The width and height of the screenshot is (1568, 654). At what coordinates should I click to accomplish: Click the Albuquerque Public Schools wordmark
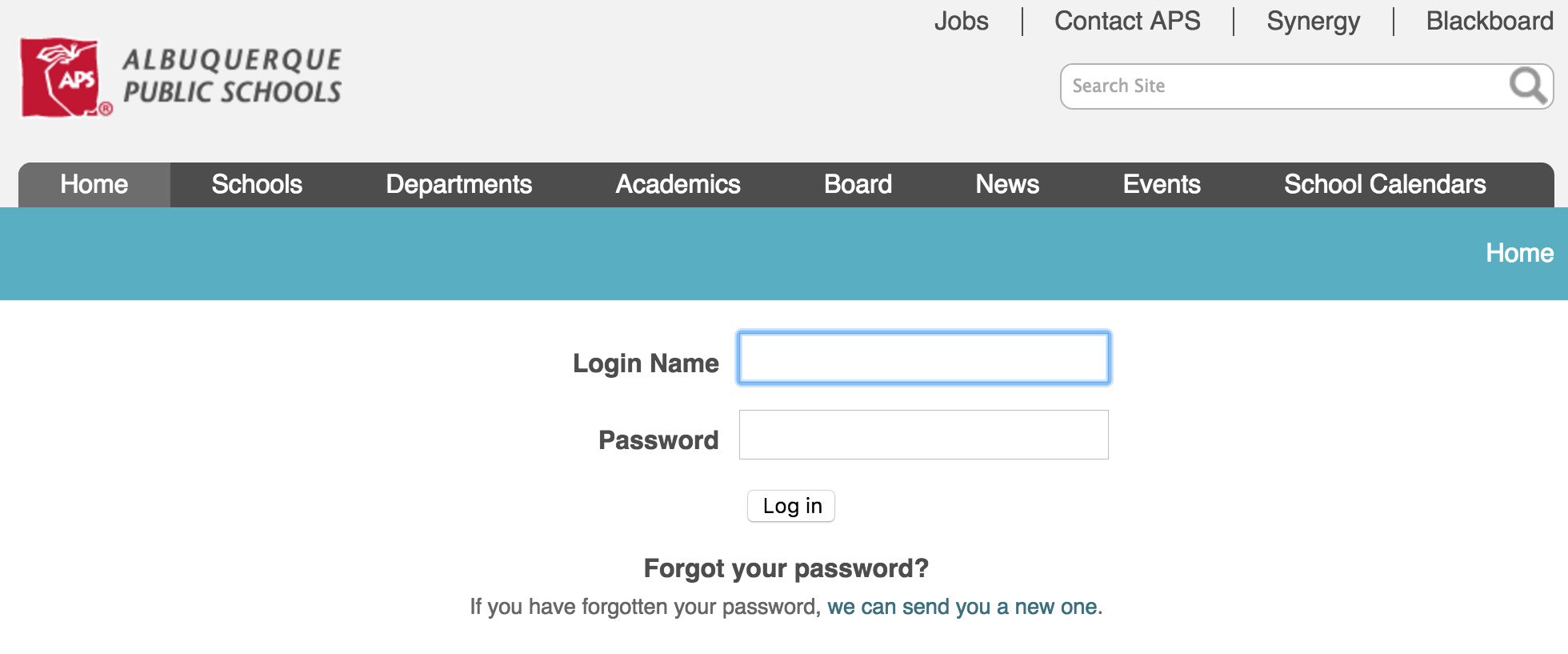(x=232, y=76)
